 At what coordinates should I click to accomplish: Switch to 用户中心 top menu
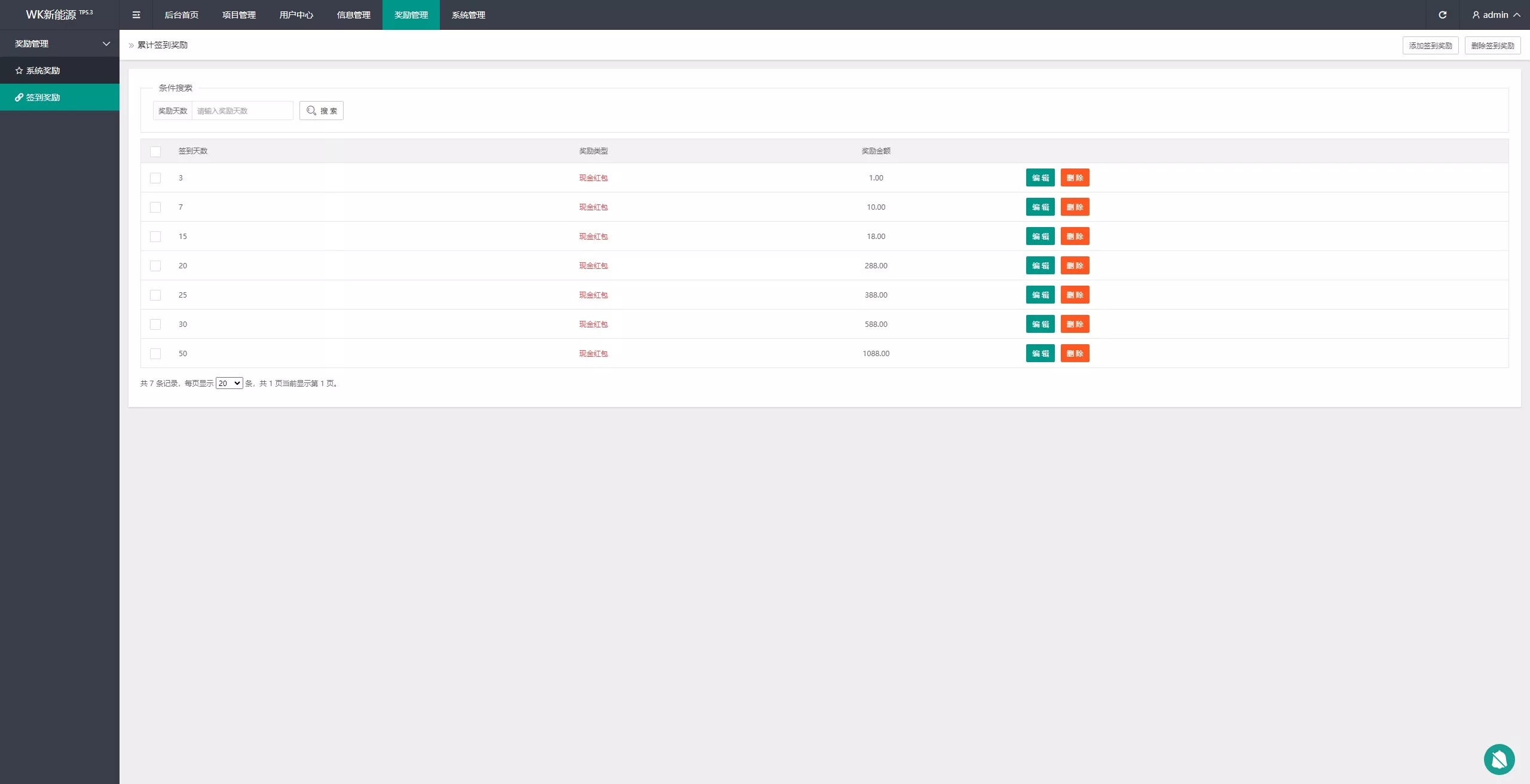point(296,15)
